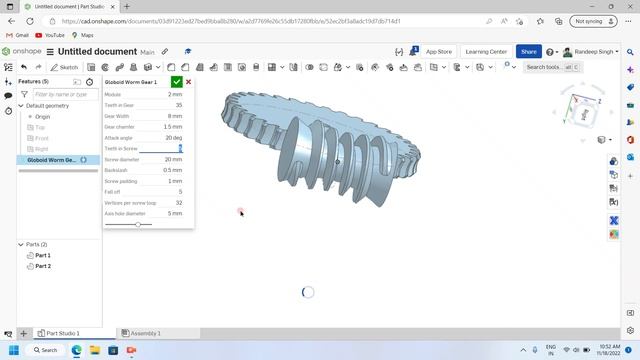Open the Edge sidebar search icon
This screenshot has width=640, height=360.
(630, 52)
